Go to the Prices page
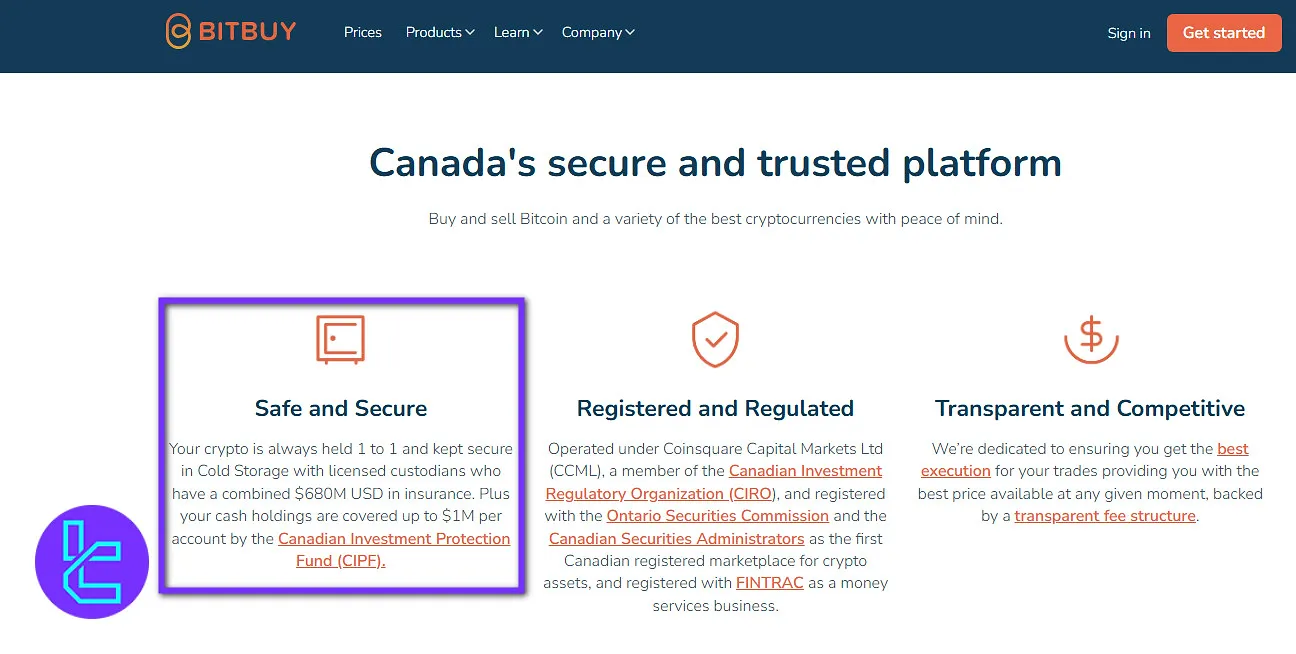 (x=362, y=32)
